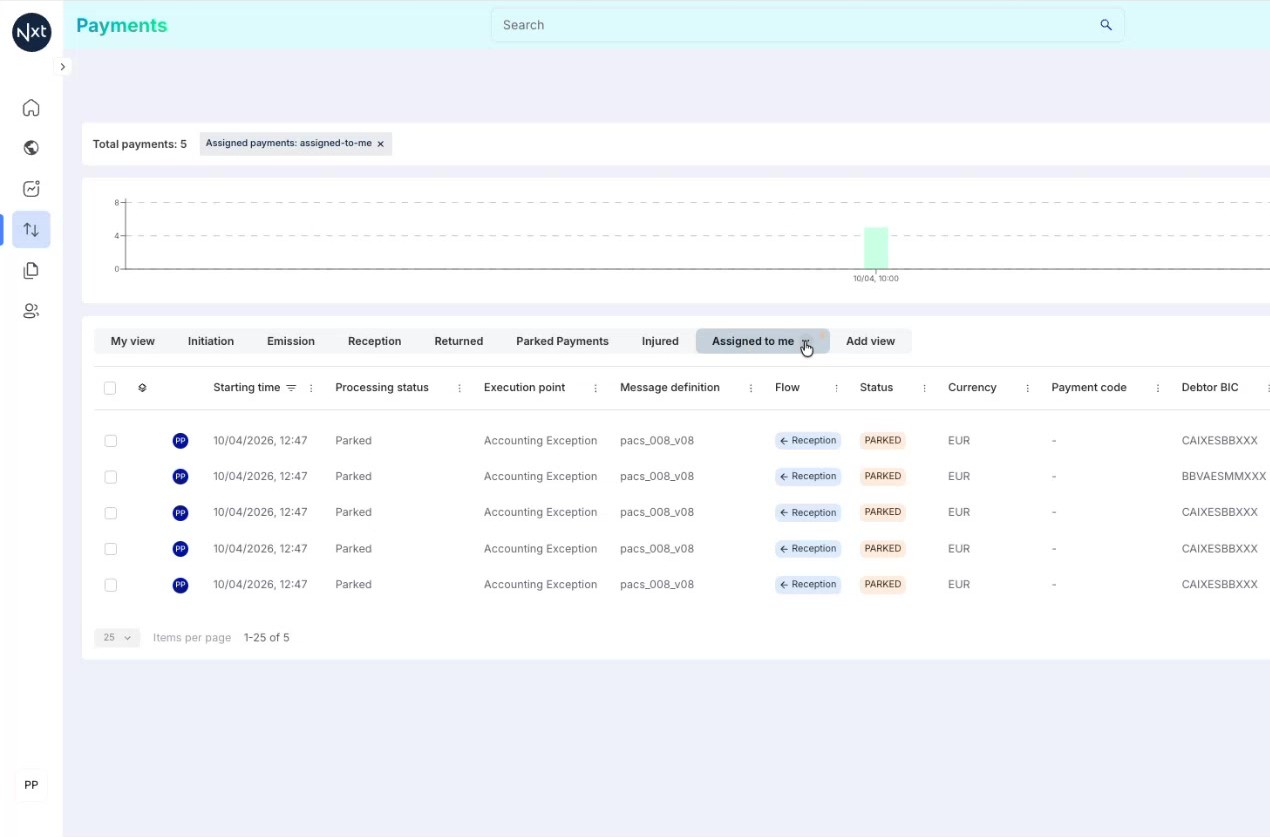
Task: Check the BBVAESMMXXX payment row checkbox
Action: pyautogui.click(x=111, y=477)
